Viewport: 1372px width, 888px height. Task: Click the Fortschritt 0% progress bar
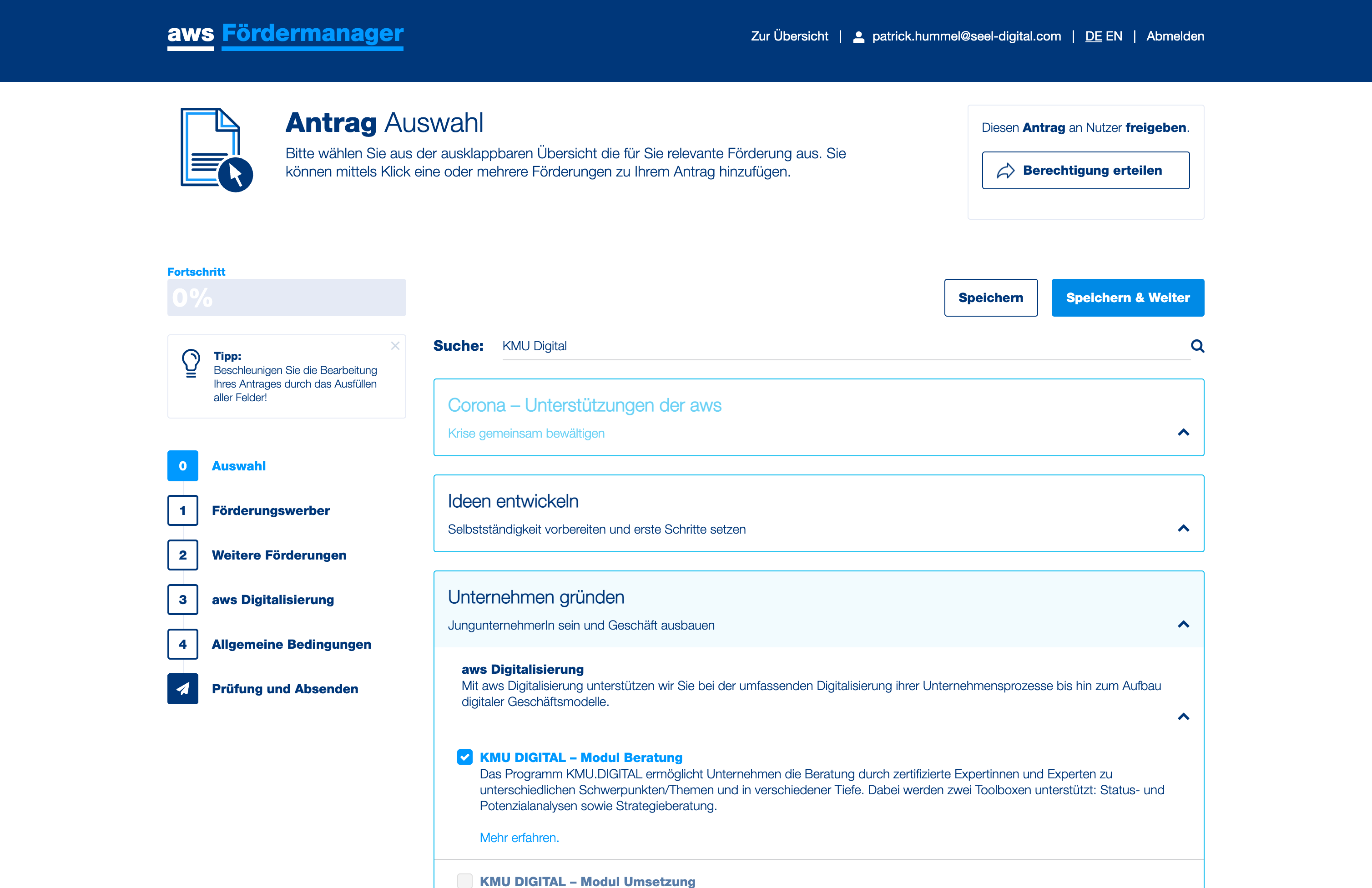pos(287,298)
